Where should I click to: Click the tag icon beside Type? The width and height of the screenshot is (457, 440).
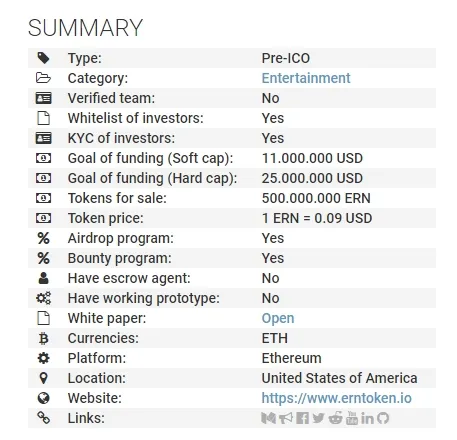point(43,58)
